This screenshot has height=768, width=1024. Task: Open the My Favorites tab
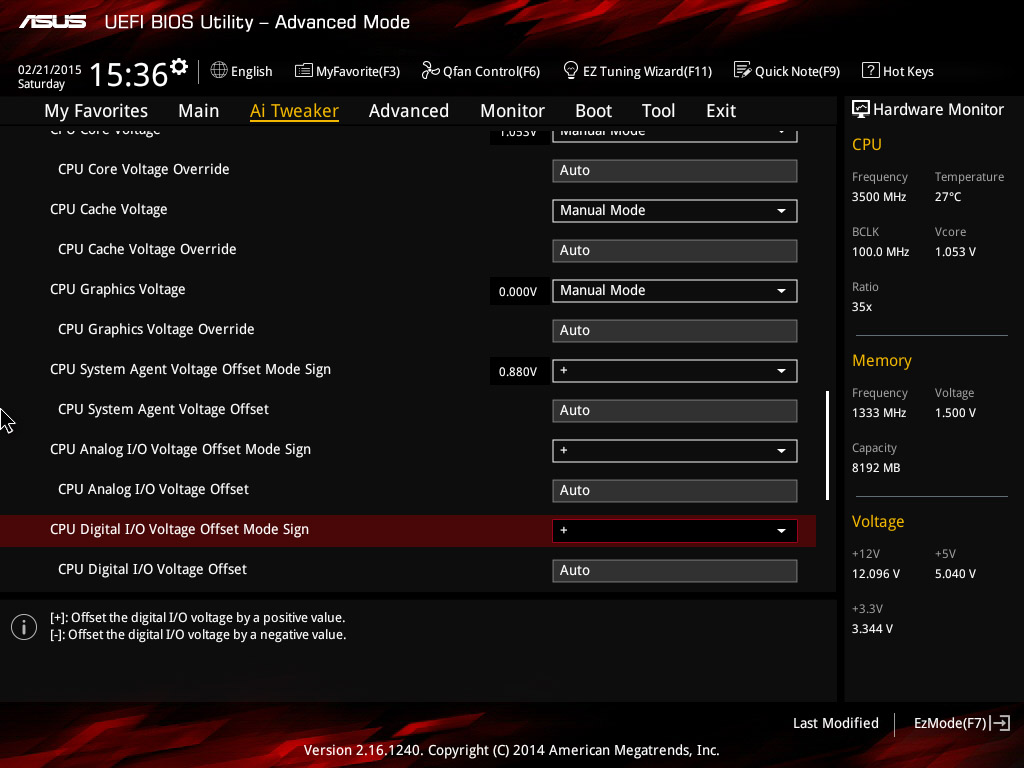pyautogui.click(x=96, y=111)
